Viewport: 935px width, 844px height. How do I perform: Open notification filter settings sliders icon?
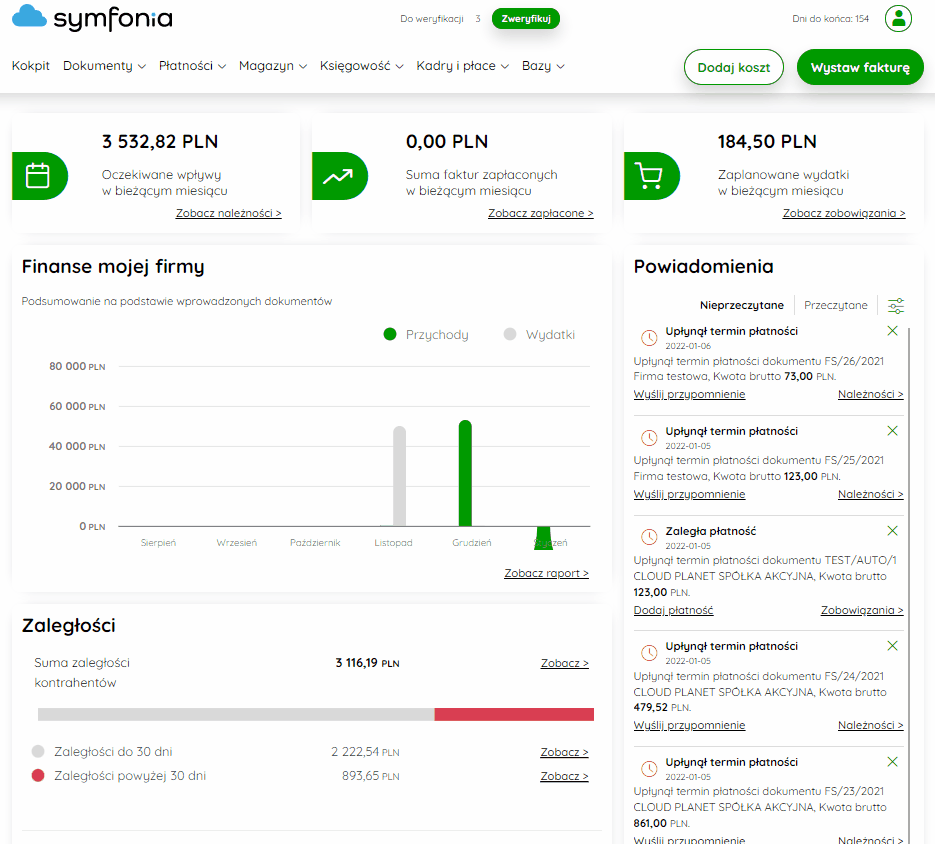pyautogui.click(x=896, y=305)
